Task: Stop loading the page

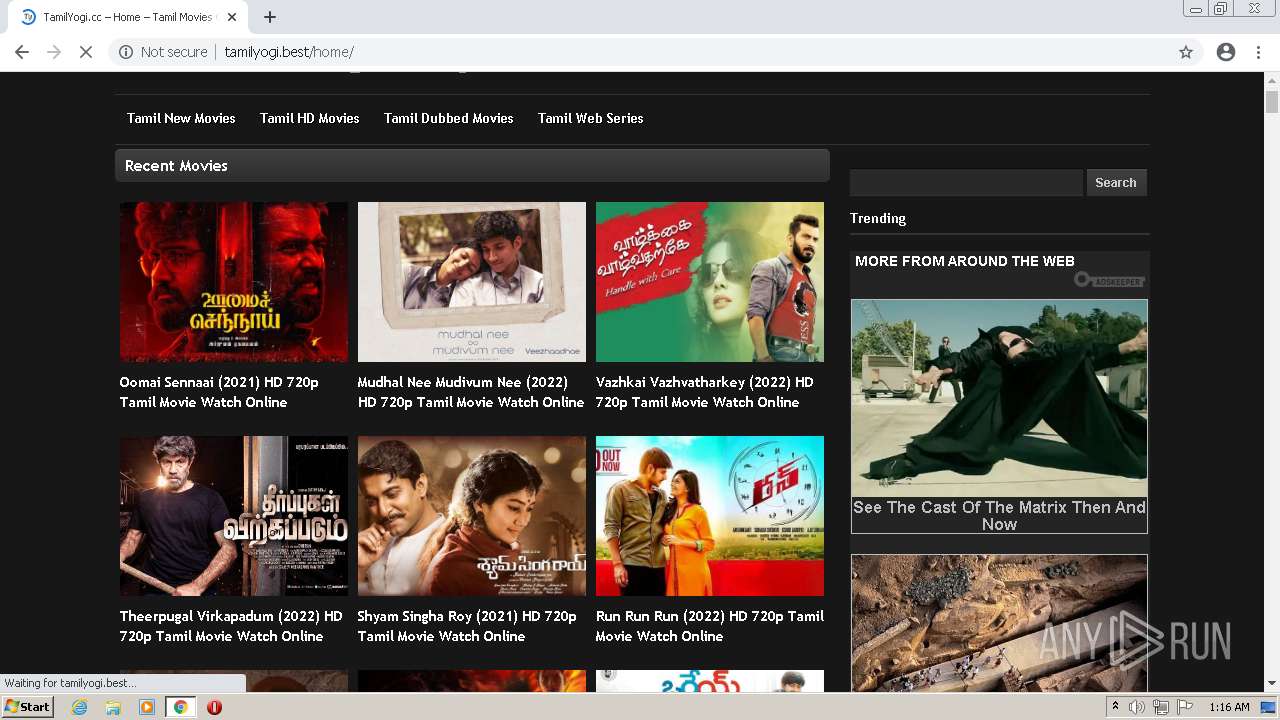Action: (x=86, y=52)
